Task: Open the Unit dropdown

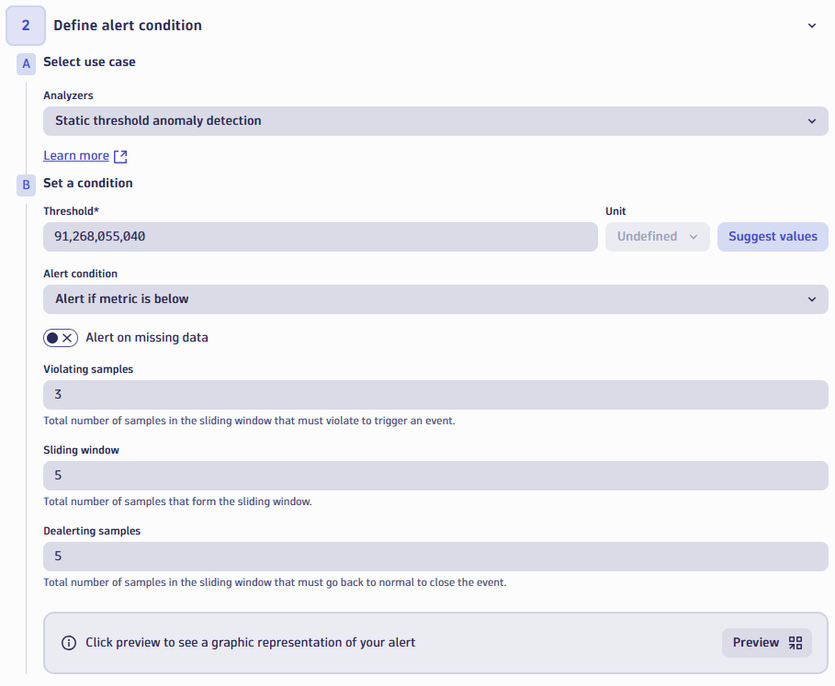Action: coord(657,237)
